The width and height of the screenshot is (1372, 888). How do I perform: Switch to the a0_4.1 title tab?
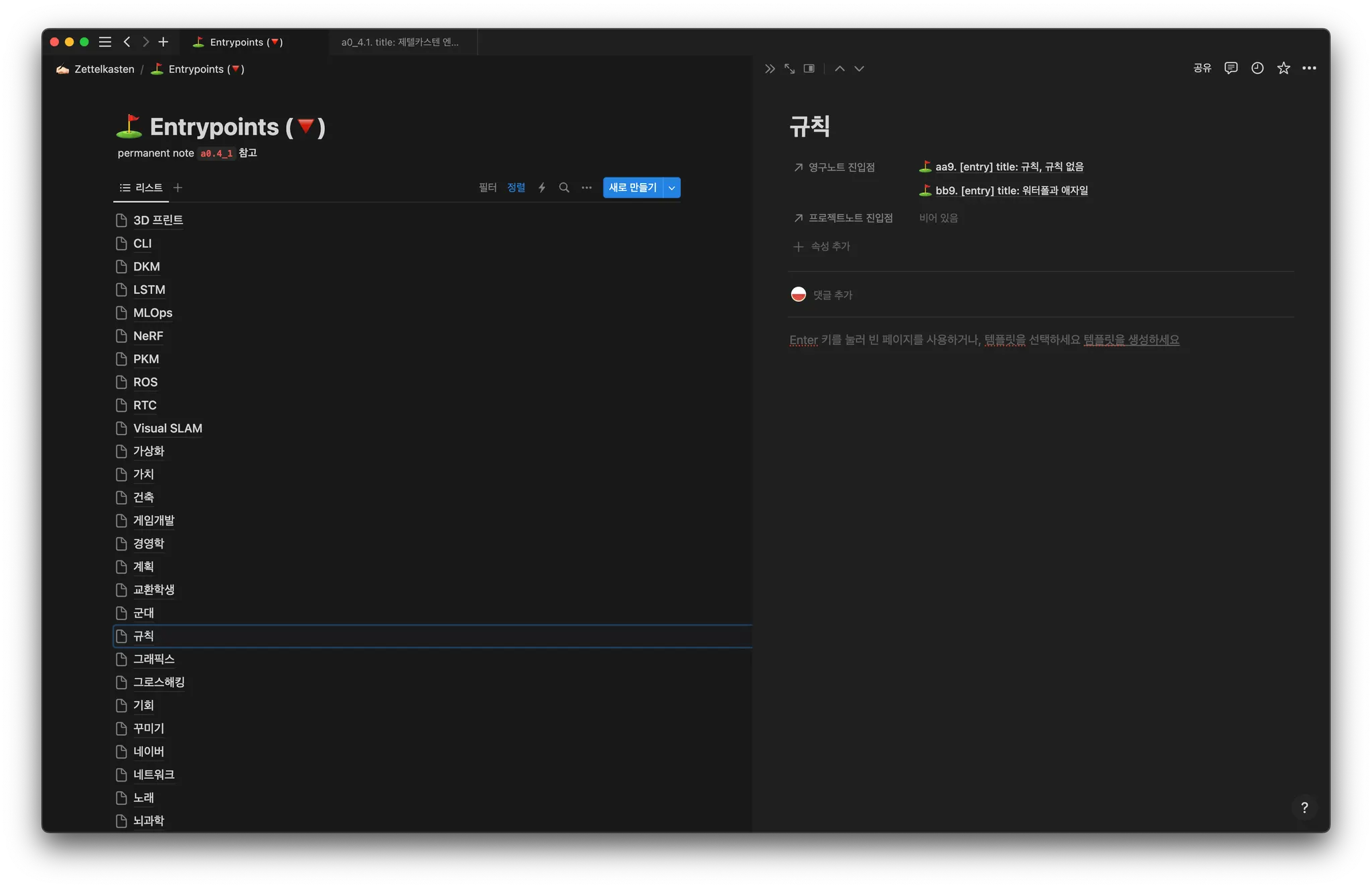400,42
